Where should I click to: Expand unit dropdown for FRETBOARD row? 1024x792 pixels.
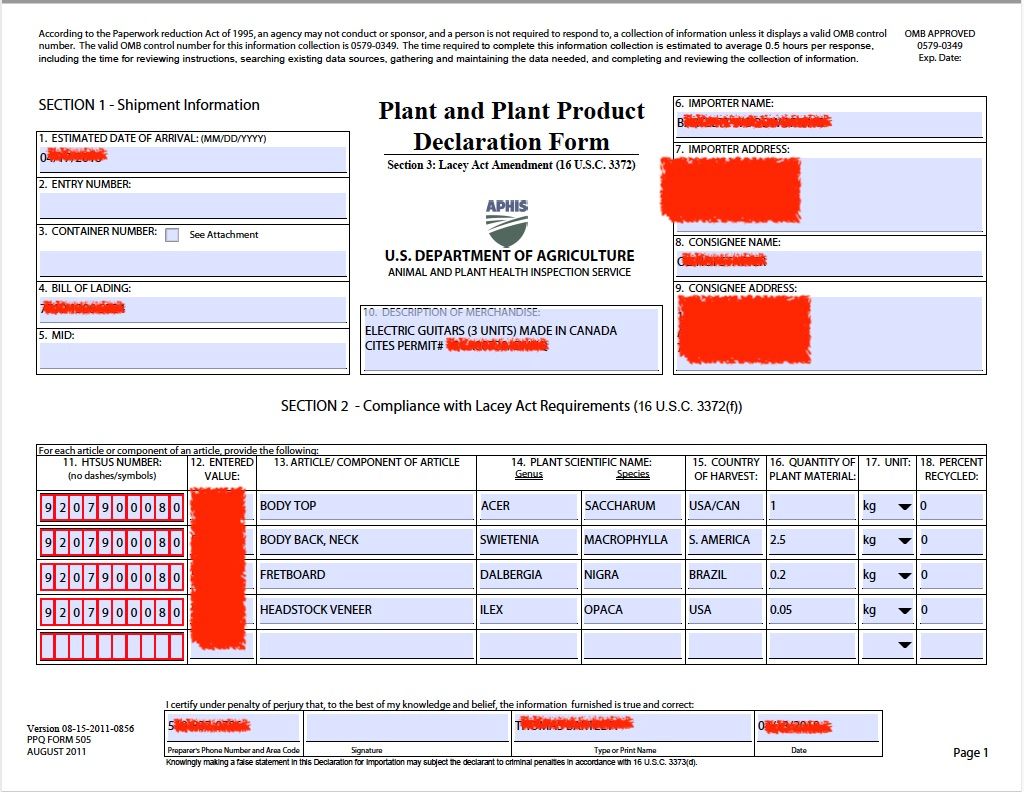click(x=904, y=576)
